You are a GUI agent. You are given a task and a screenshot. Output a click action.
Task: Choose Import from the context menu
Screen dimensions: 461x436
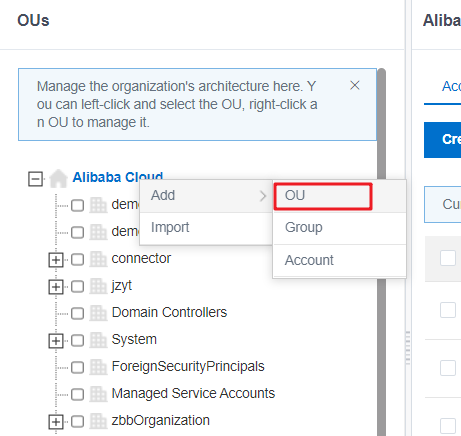[x=206, y=228]
